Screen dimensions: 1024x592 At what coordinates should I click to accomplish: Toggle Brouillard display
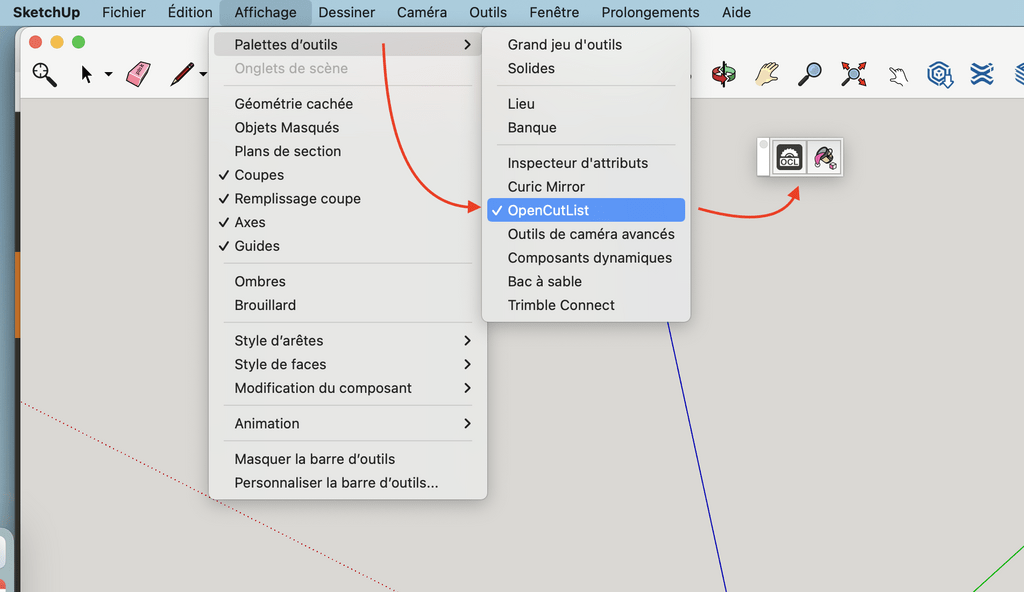coord(347,305)
